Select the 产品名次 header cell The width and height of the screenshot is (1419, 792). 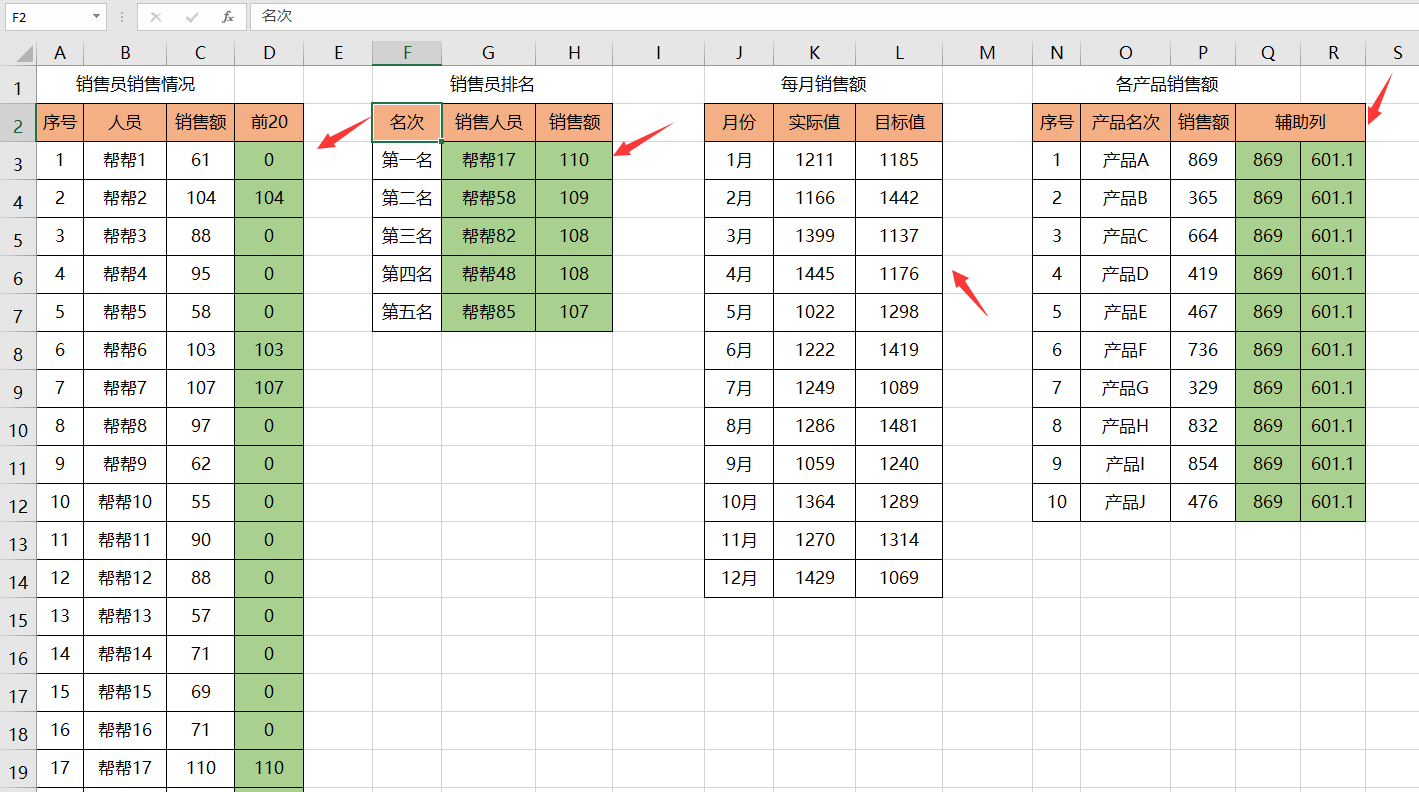(1126, 122)
